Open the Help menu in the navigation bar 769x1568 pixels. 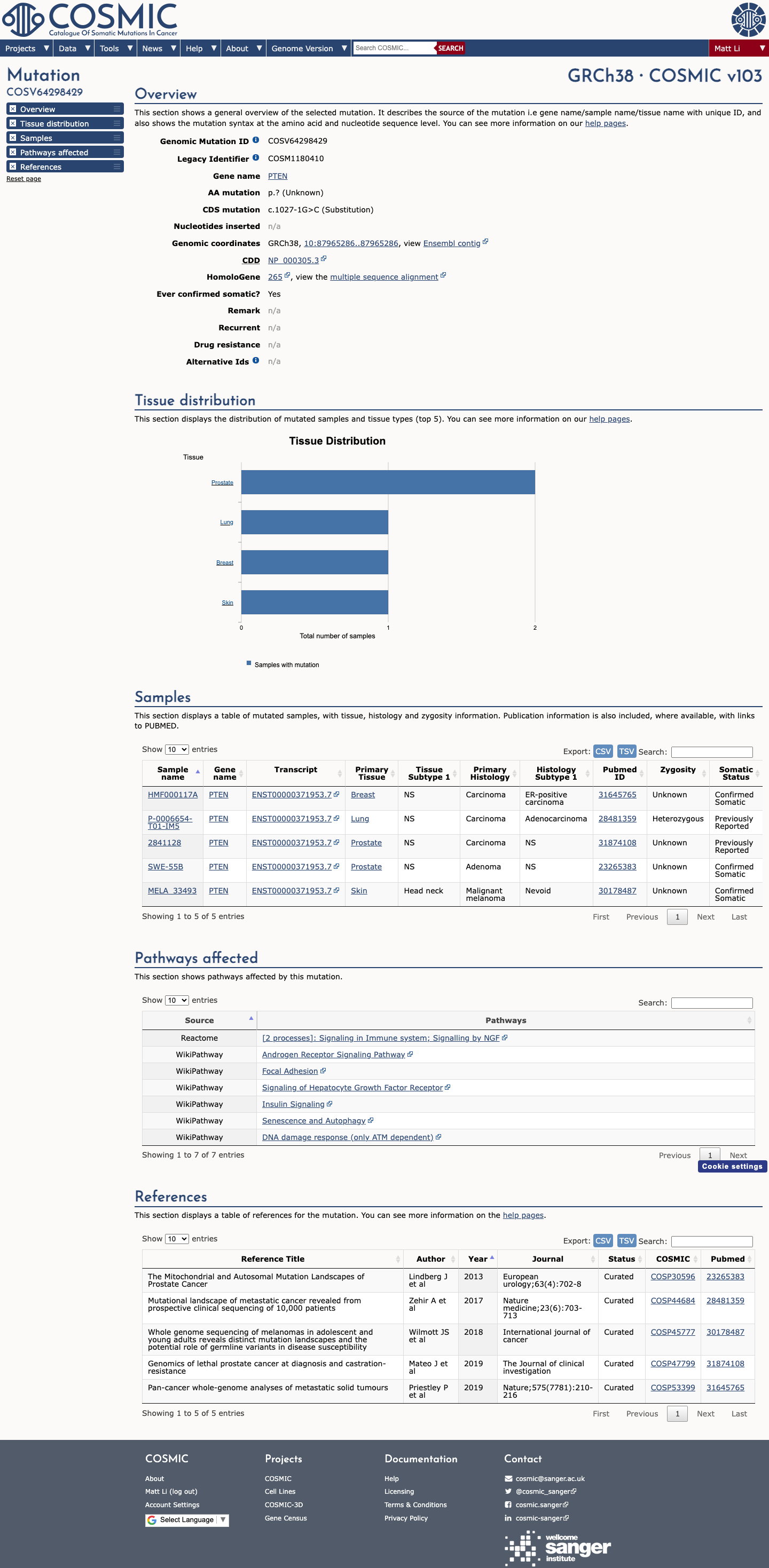click(x=200, y=48)
